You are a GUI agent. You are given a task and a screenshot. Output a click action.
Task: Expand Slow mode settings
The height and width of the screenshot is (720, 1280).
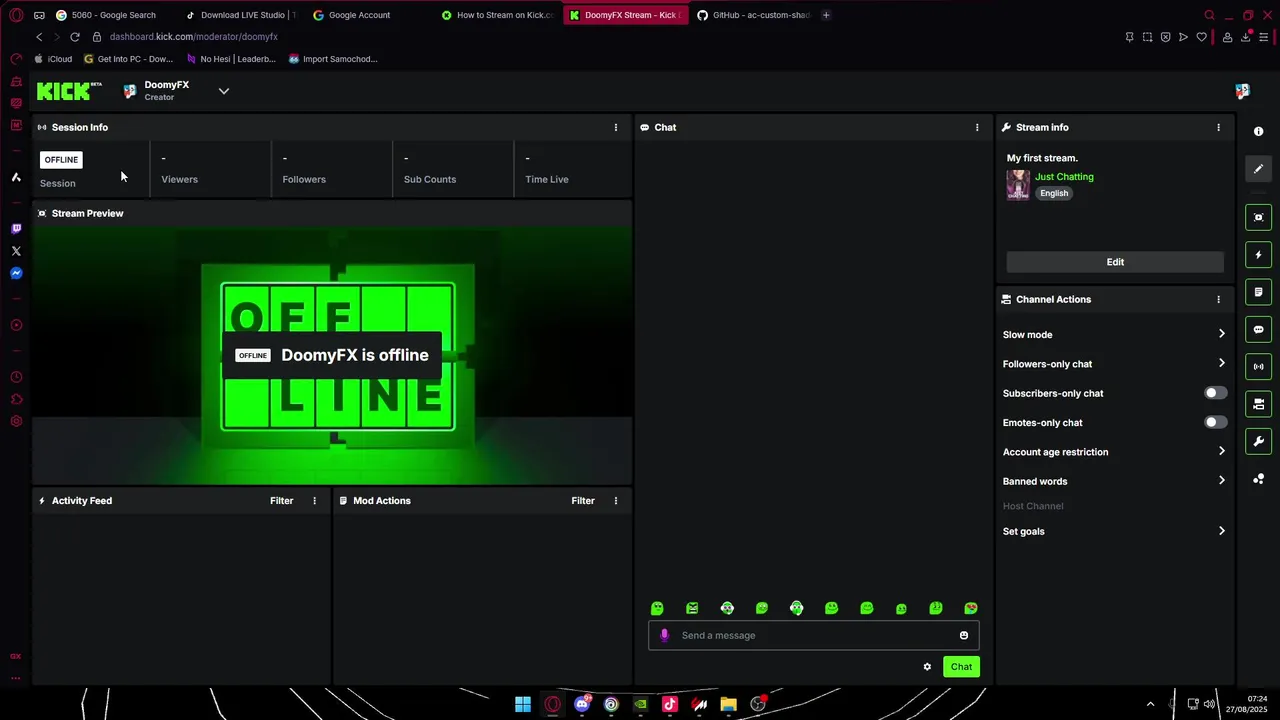coord(1114,335)
